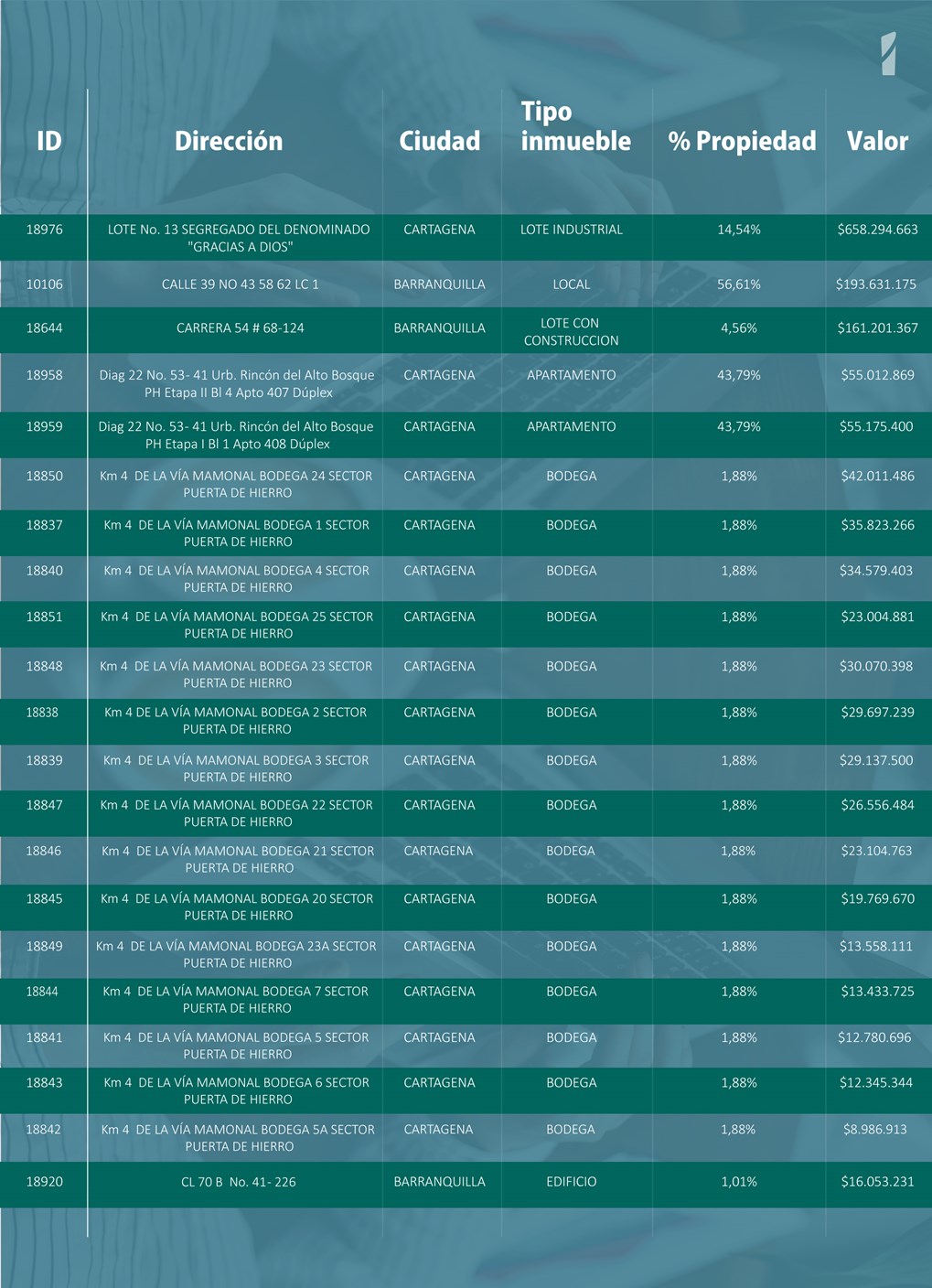Select address LOTE No. 13 SEGREGADO

pos(239,238)
